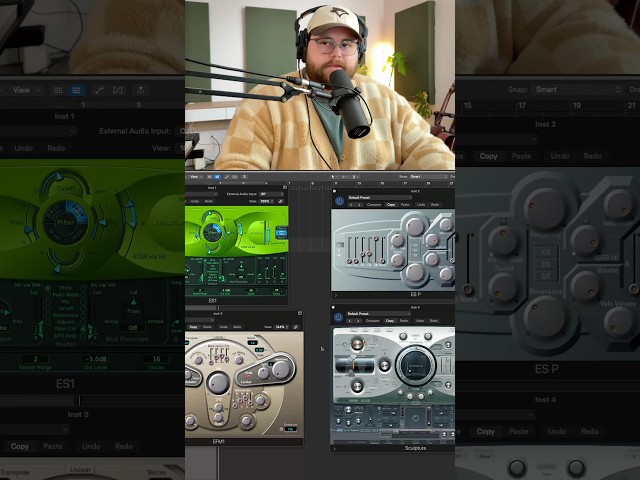640x480 pixels.
Task: Select the top octave button in ES P
Action: pyautogui.click(x=339, y=245)
